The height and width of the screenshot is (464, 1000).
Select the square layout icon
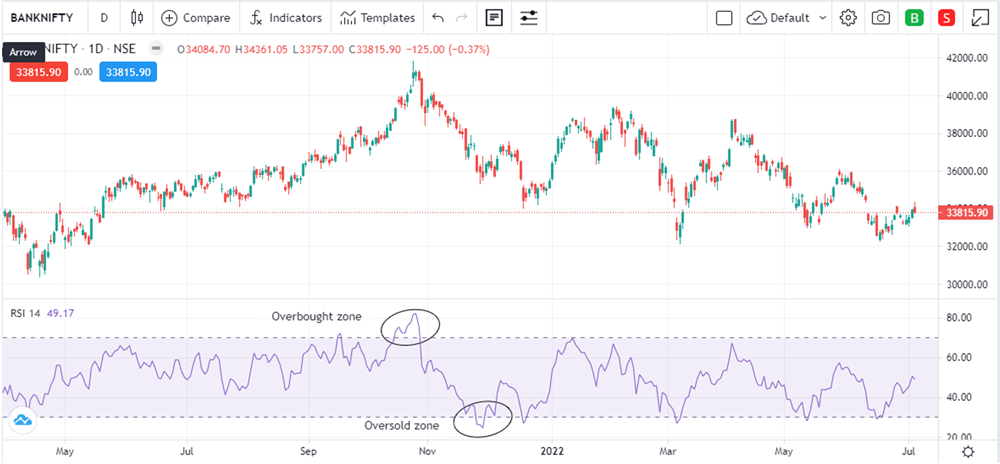(724, 18)
